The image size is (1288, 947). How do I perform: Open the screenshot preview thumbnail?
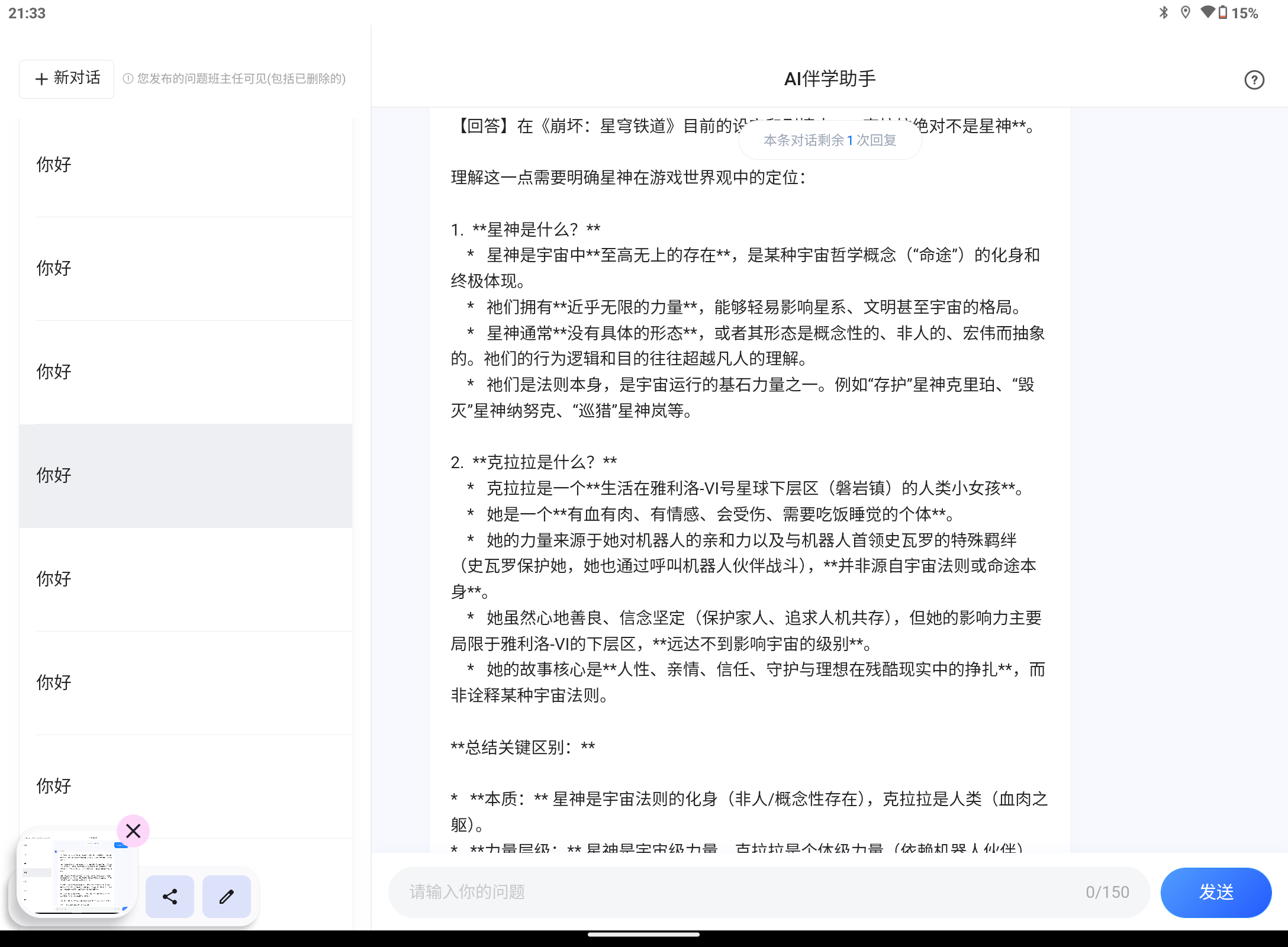tap(77, 873)
